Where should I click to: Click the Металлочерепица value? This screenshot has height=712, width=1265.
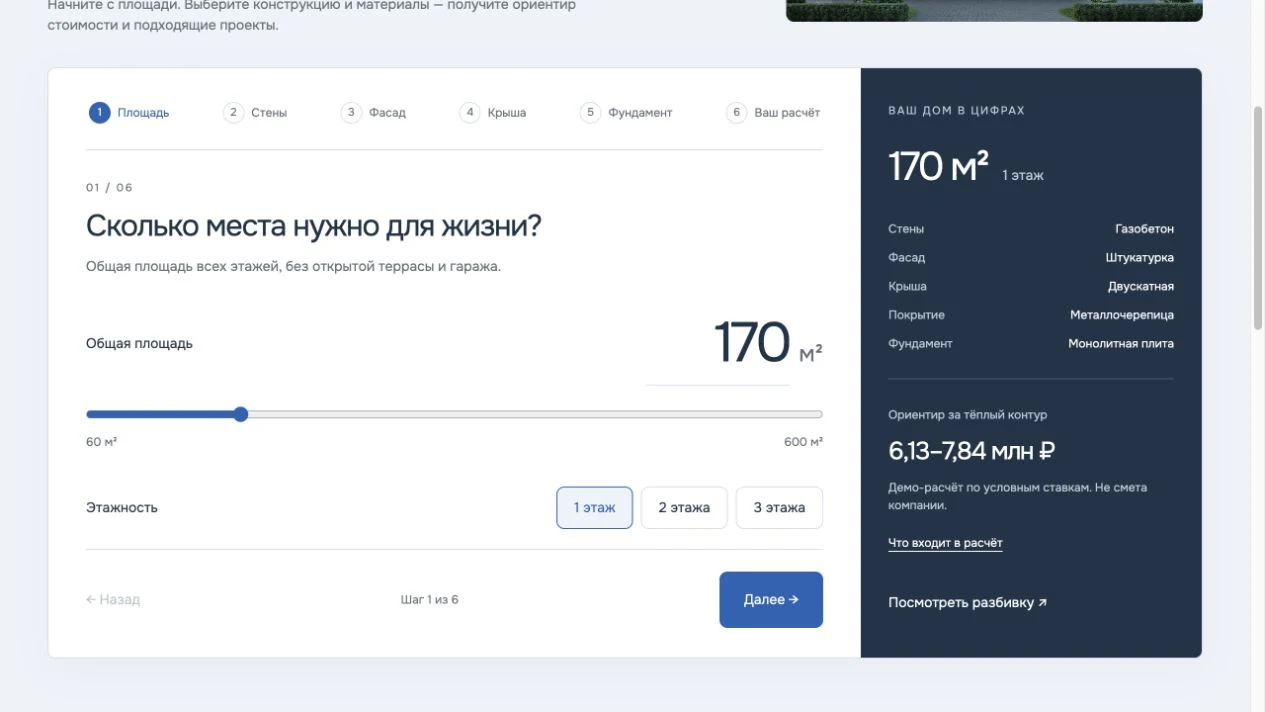(1122, 315)
